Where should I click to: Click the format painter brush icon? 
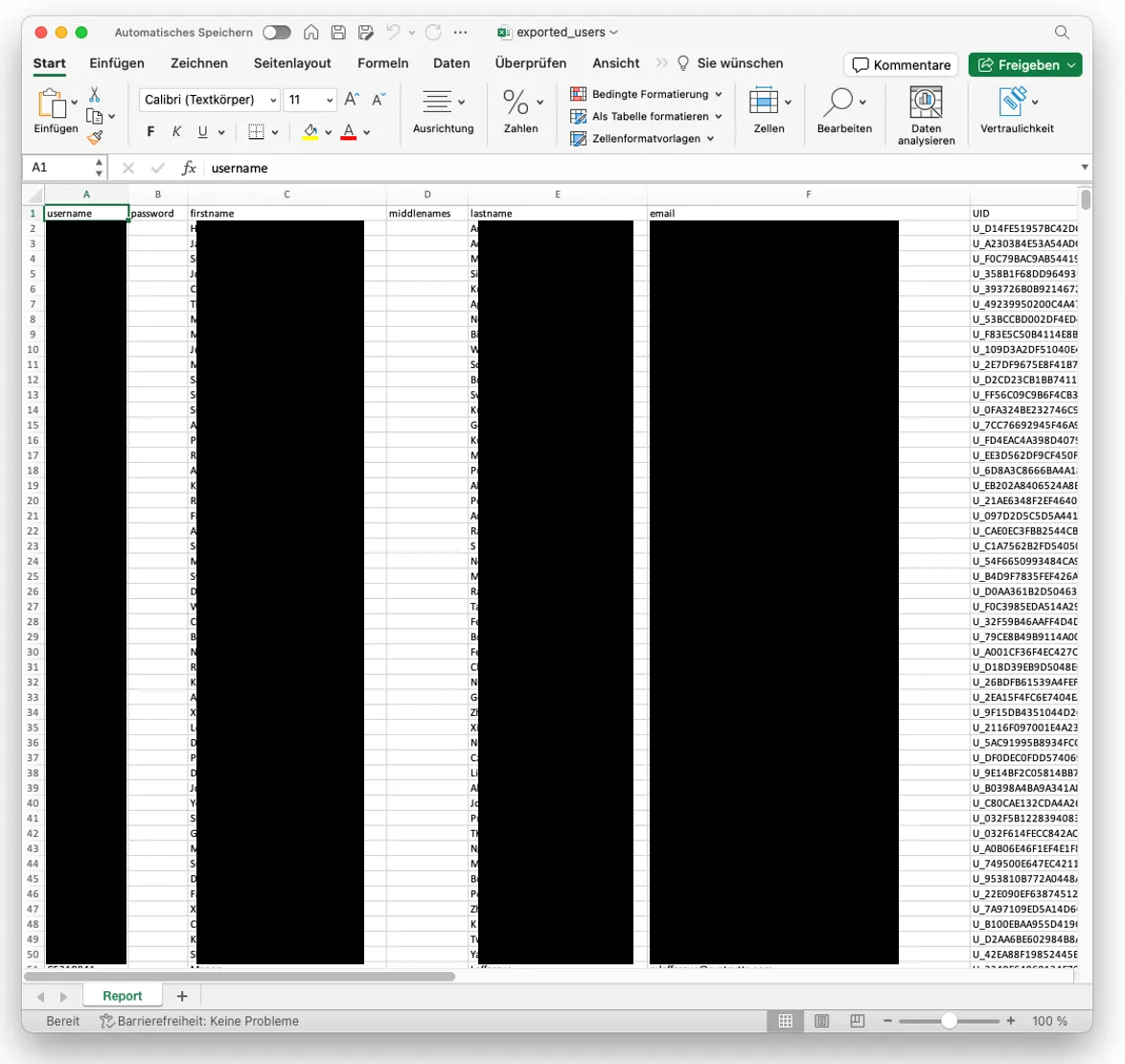coord(95,137)
